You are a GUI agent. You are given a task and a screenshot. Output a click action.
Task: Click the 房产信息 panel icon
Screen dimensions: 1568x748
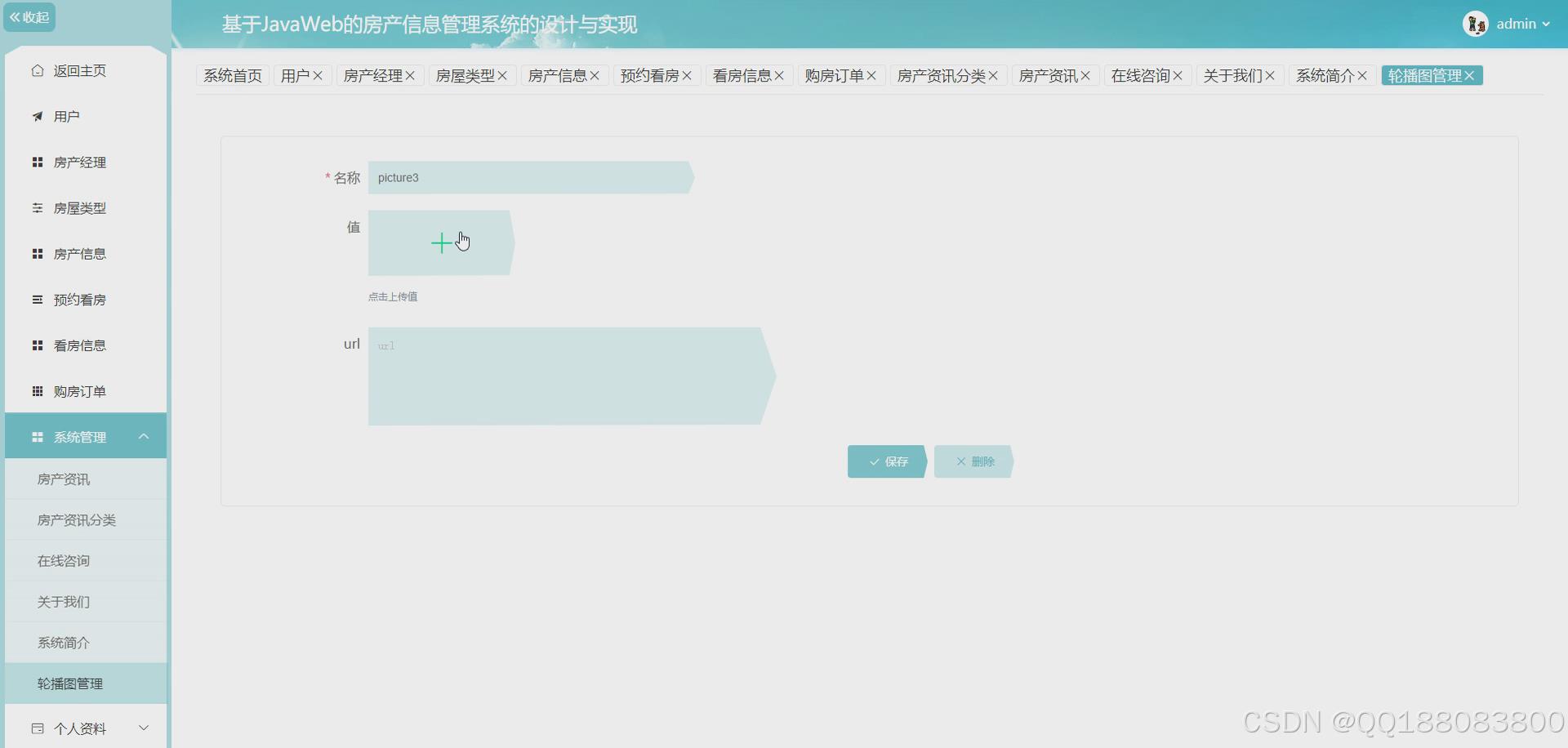[x=37, y=253]
